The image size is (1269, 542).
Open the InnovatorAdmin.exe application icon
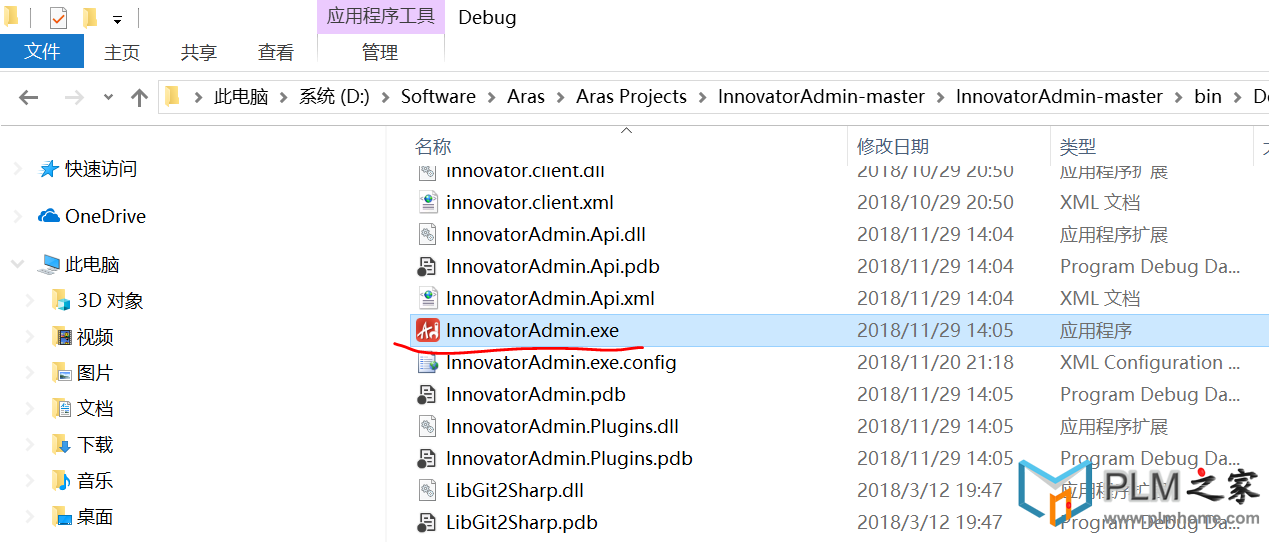(x=428, y=330)
